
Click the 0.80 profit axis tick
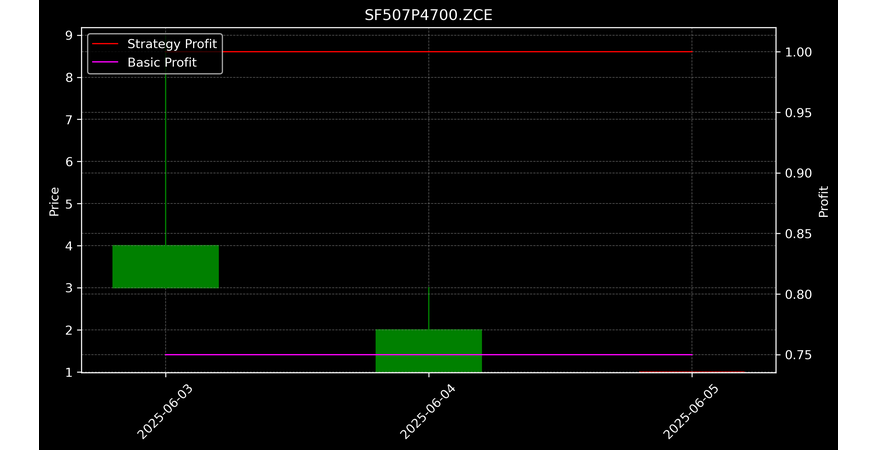point(798,294)
